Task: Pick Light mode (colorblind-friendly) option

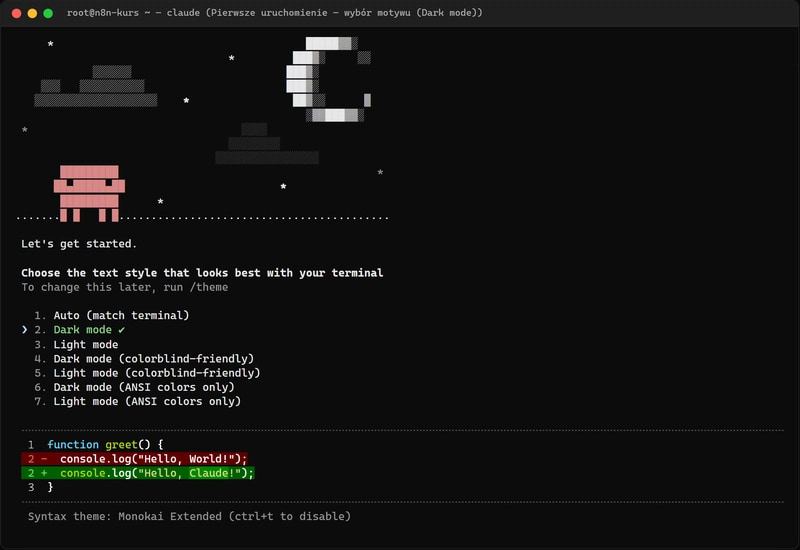Action: point(147,373)
